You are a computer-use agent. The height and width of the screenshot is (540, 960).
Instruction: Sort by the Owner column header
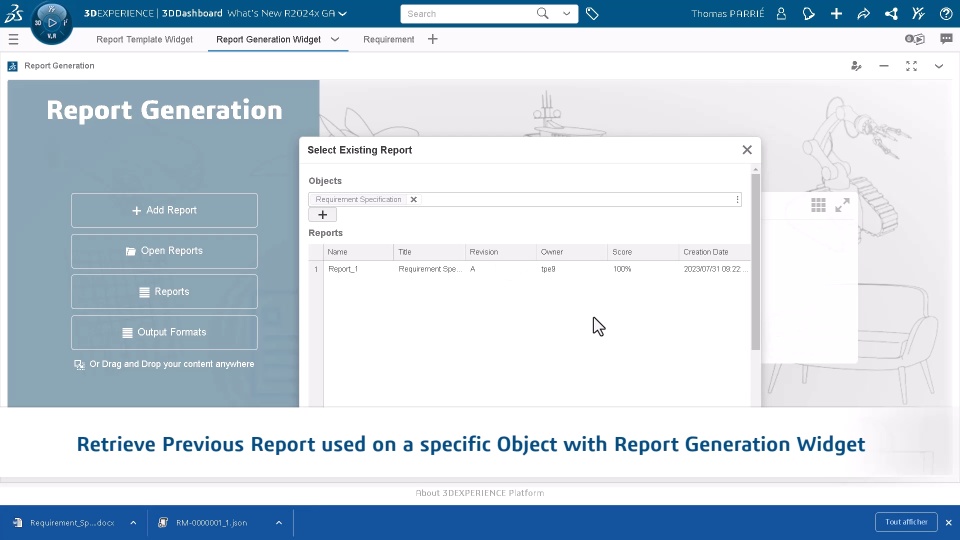click(x=572, y=252)
